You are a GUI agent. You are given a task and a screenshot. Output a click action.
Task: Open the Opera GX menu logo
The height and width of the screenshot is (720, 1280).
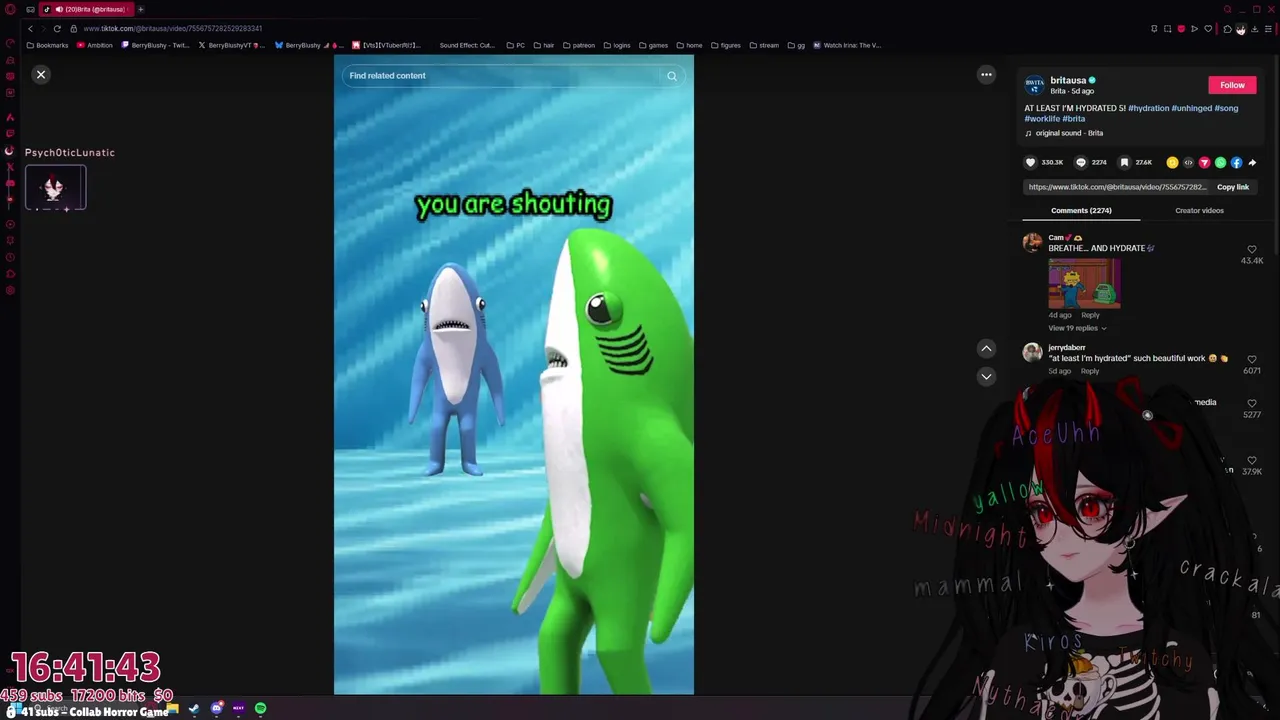click(x=10, y=9)
